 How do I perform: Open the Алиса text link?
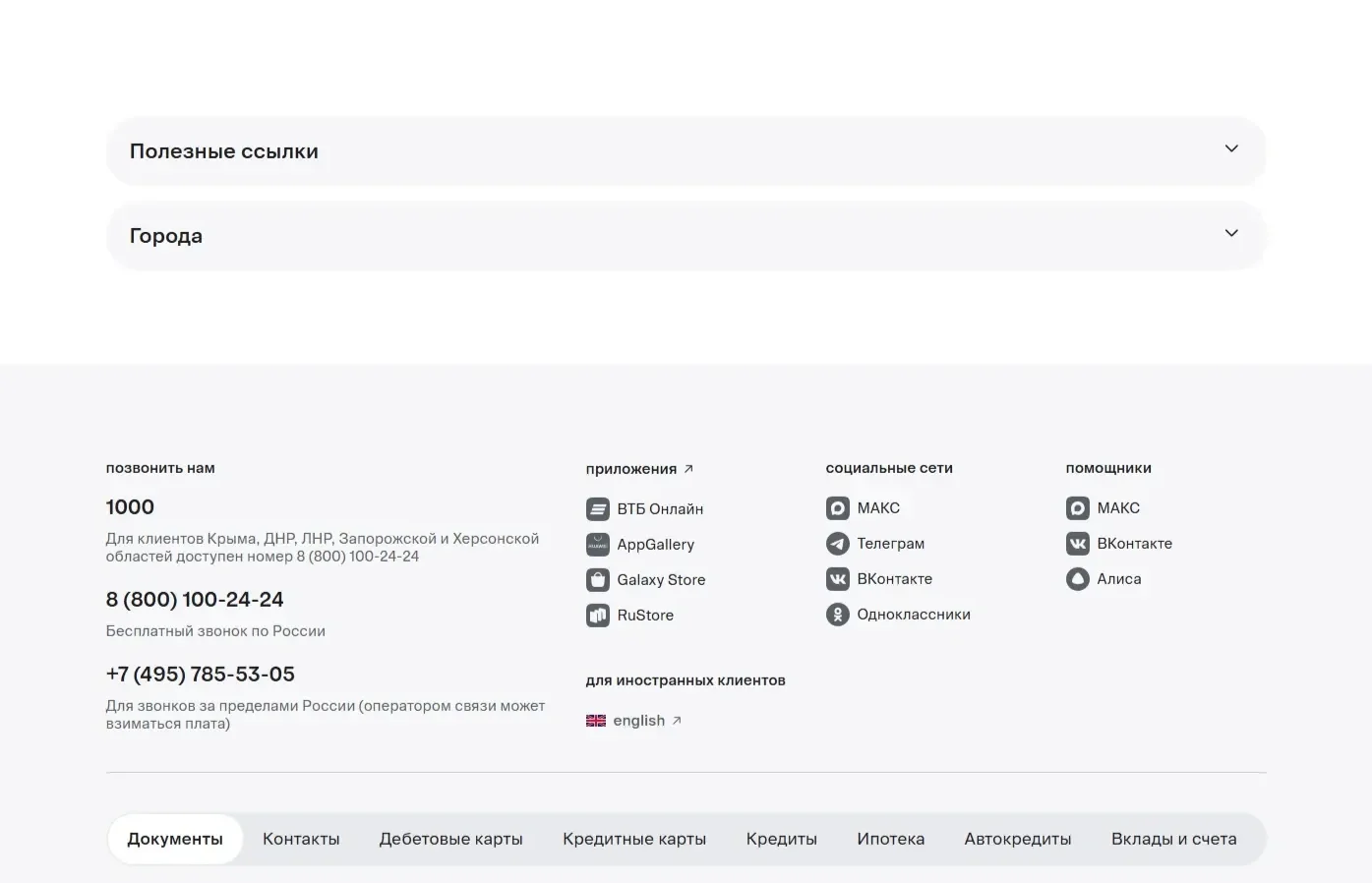(x=1119, y=579)
